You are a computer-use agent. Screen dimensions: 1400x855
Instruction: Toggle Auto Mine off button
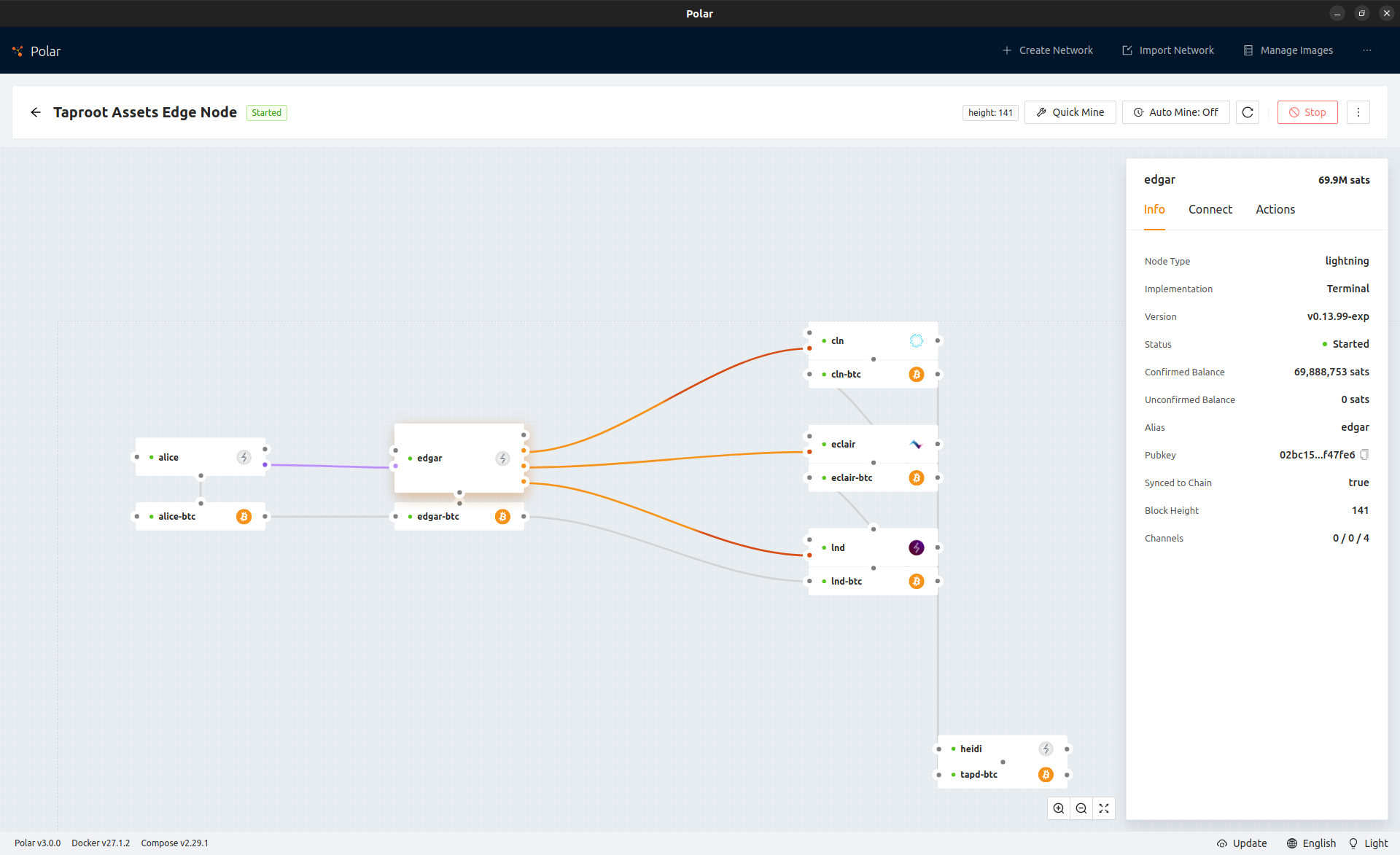1175,112
